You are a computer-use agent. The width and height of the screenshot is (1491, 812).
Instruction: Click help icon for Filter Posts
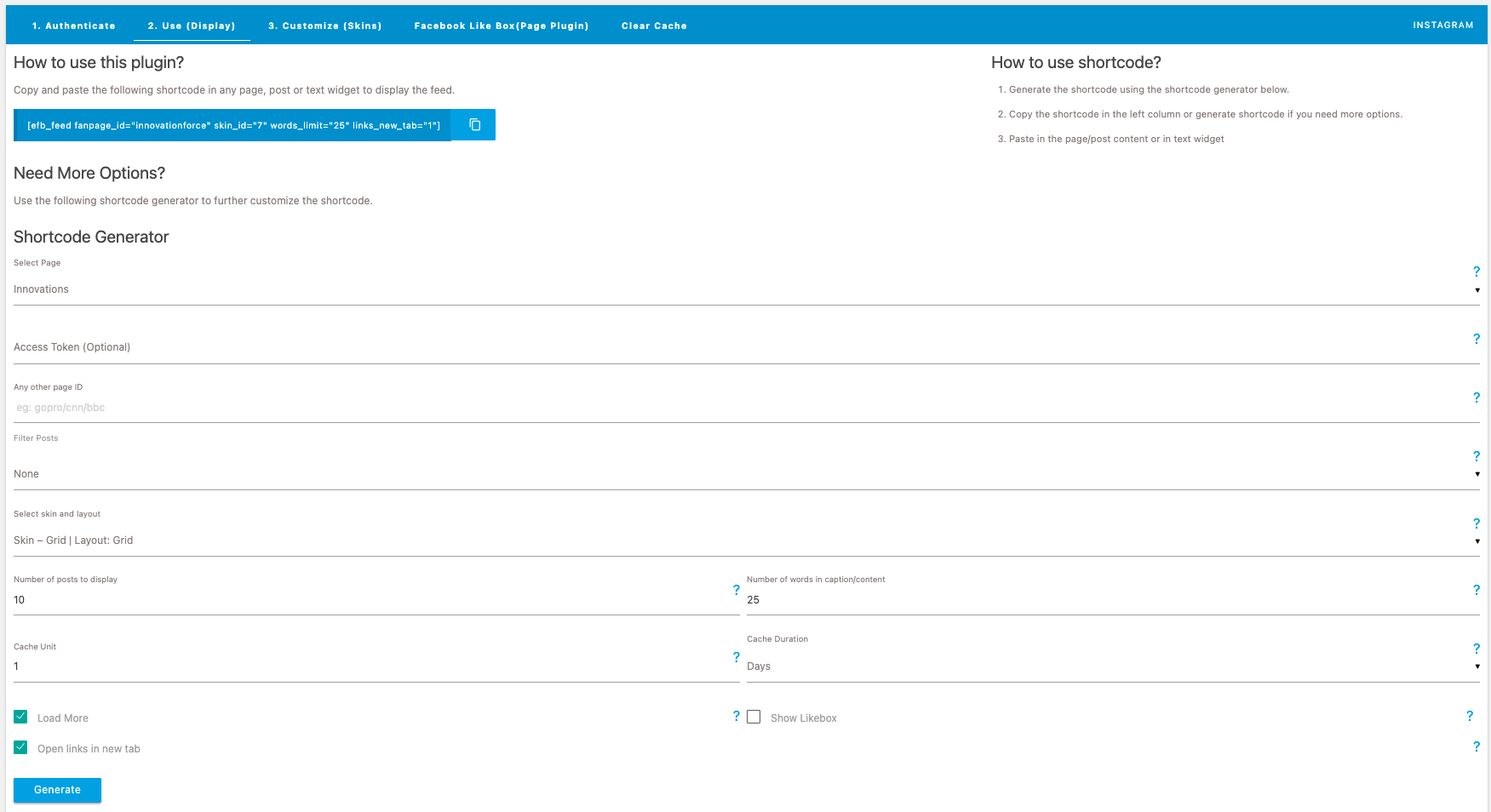click(x=1477, y=456)
